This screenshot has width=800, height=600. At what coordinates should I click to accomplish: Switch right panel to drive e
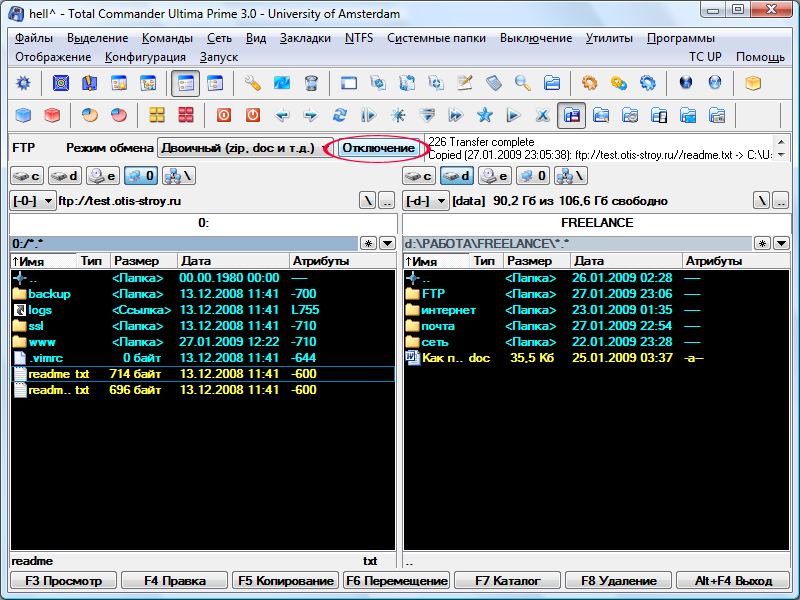[x=495, y=176]
